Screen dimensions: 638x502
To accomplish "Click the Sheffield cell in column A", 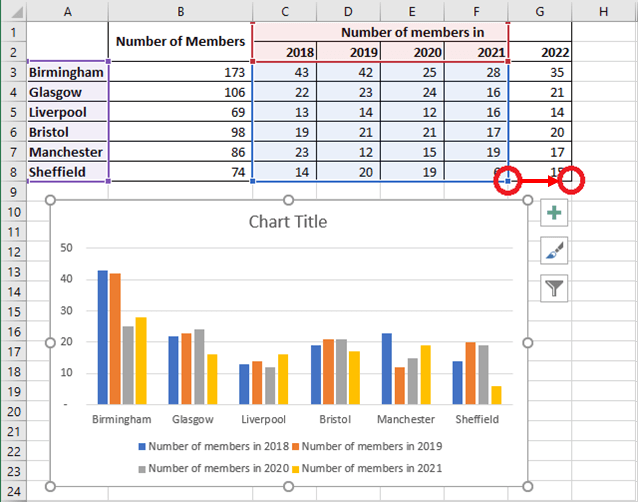I will 68,172.
